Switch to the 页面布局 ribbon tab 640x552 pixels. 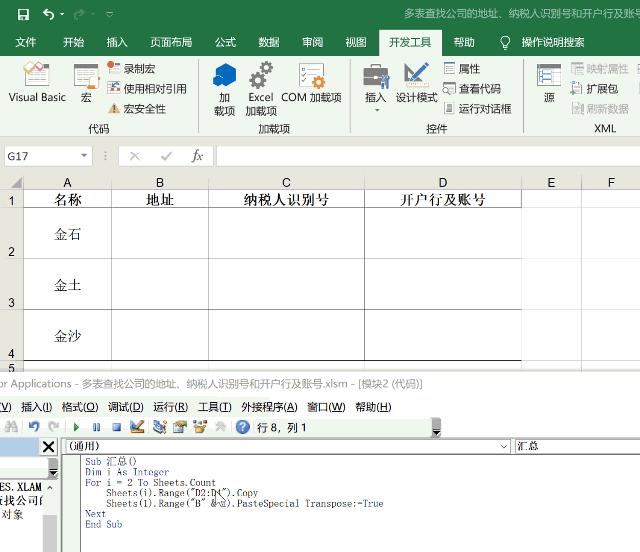click(171, 42)
